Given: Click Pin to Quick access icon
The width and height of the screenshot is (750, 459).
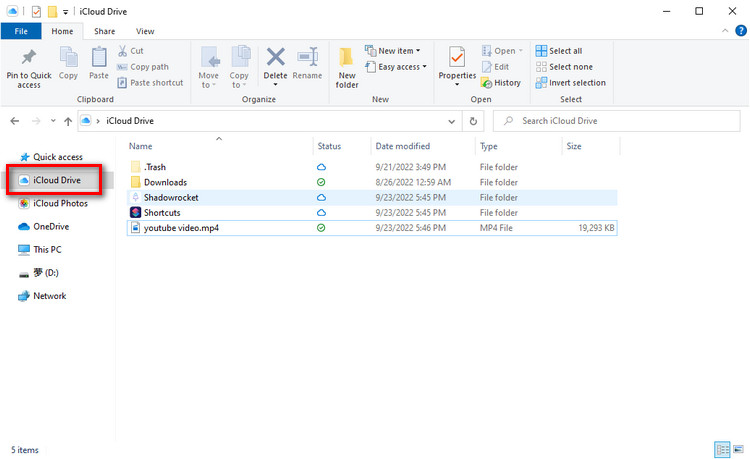Looking at the screenshot, I should [x=29, y=58].
